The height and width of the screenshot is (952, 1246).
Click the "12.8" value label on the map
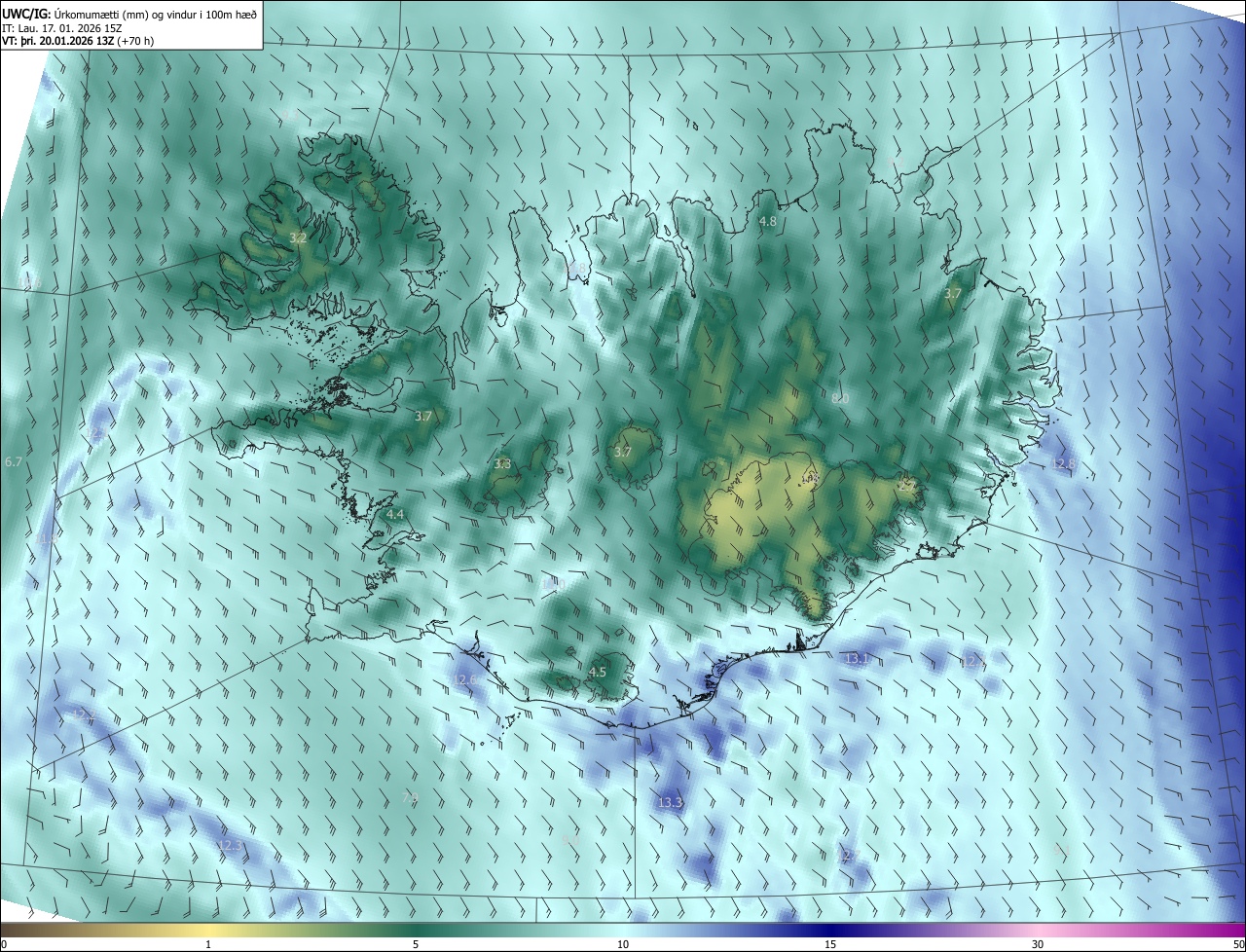[x=1064, y=463]
